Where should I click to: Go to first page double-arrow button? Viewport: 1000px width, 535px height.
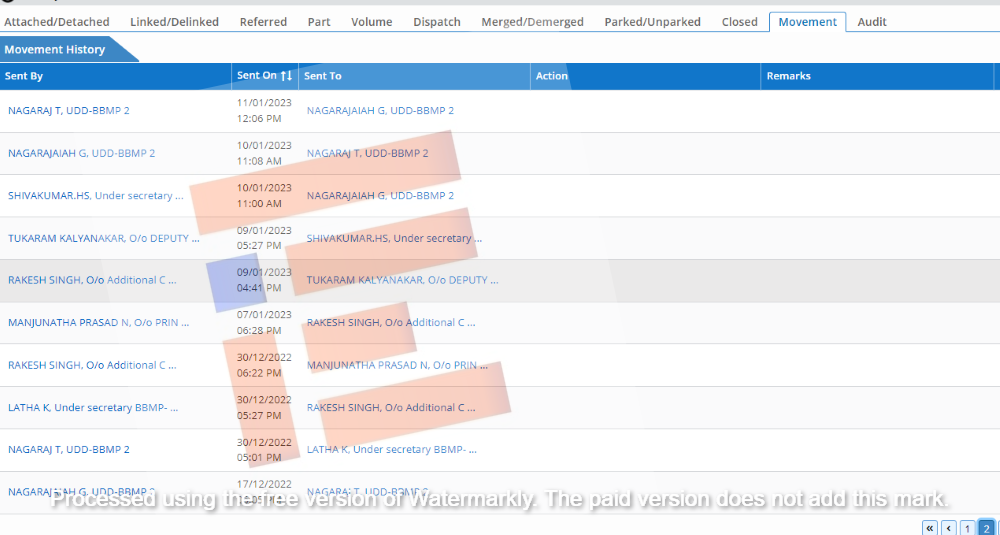click(929, 527)
